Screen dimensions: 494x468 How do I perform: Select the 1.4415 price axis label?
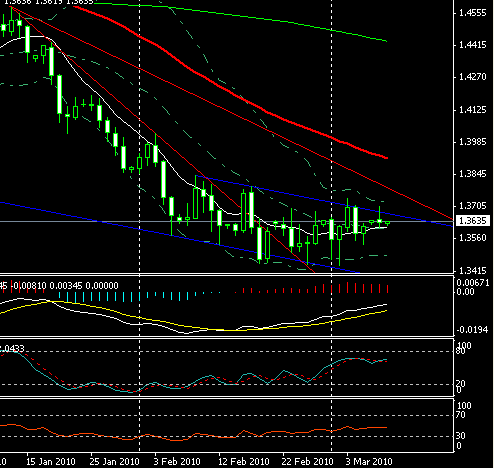[473, 45]
